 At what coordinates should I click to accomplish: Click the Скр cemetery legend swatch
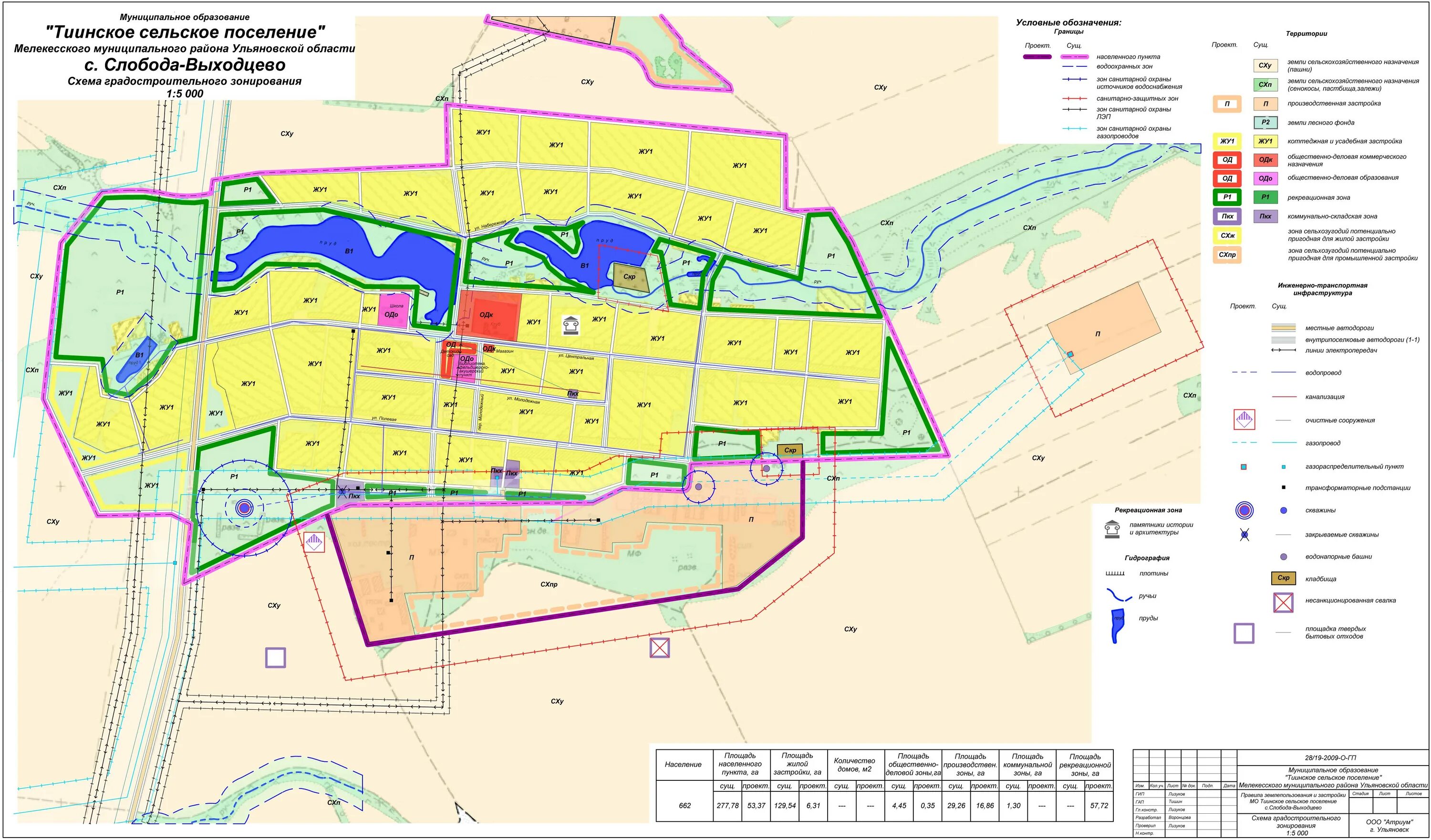click(x=1283, y=578)
